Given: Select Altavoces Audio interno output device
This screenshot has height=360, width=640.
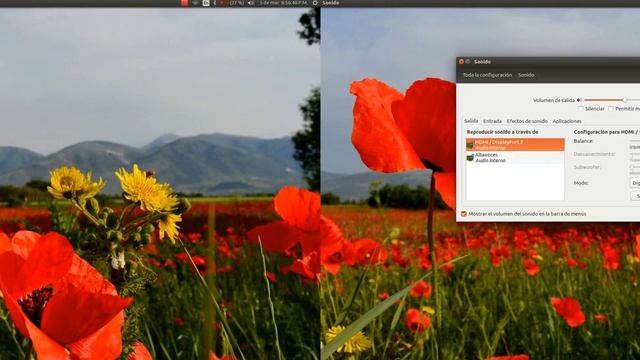Looking at the screenshot, I should (515, 158).
